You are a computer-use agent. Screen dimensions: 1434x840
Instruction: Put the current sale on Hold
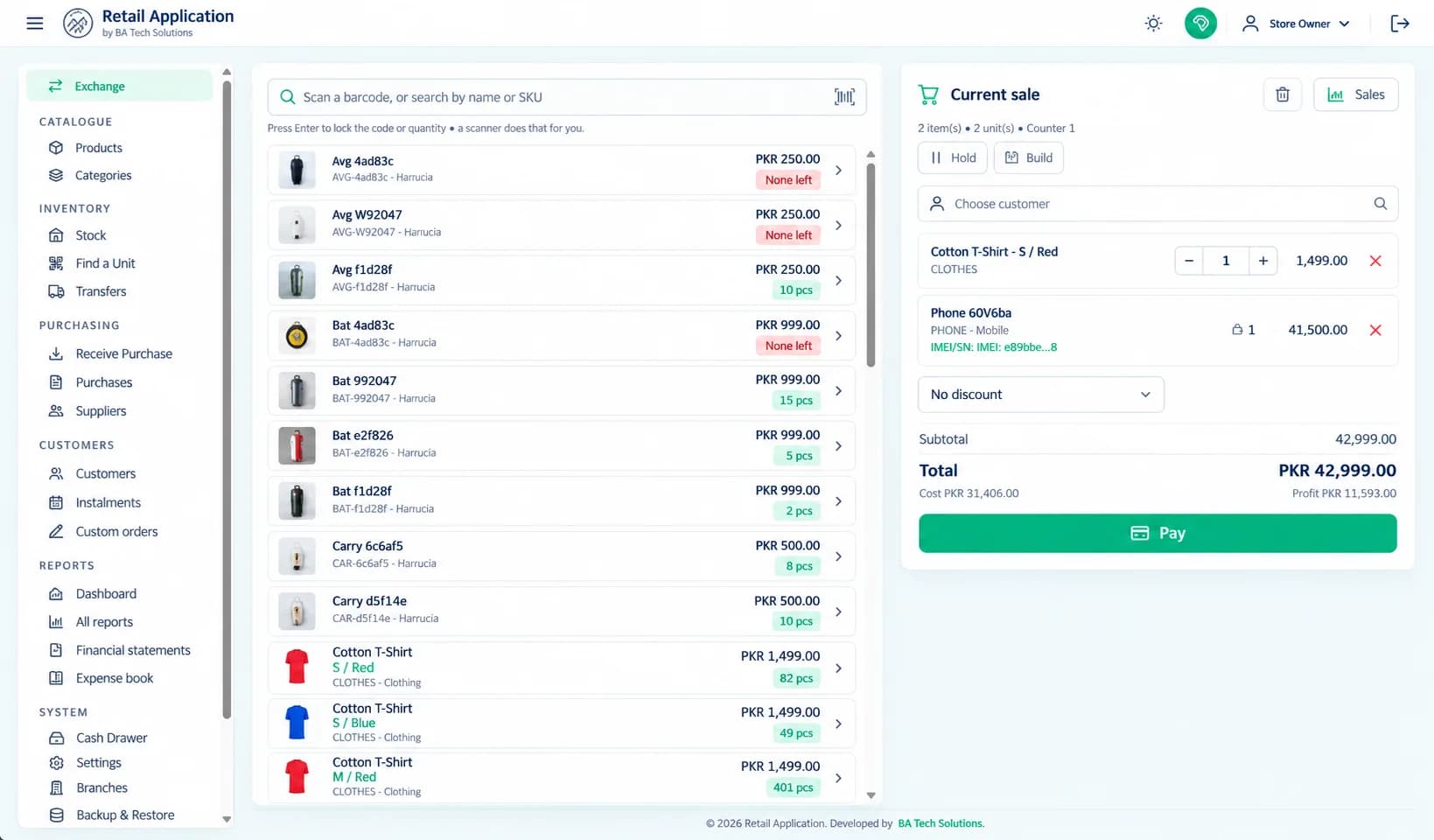click(x=952, y=157)
